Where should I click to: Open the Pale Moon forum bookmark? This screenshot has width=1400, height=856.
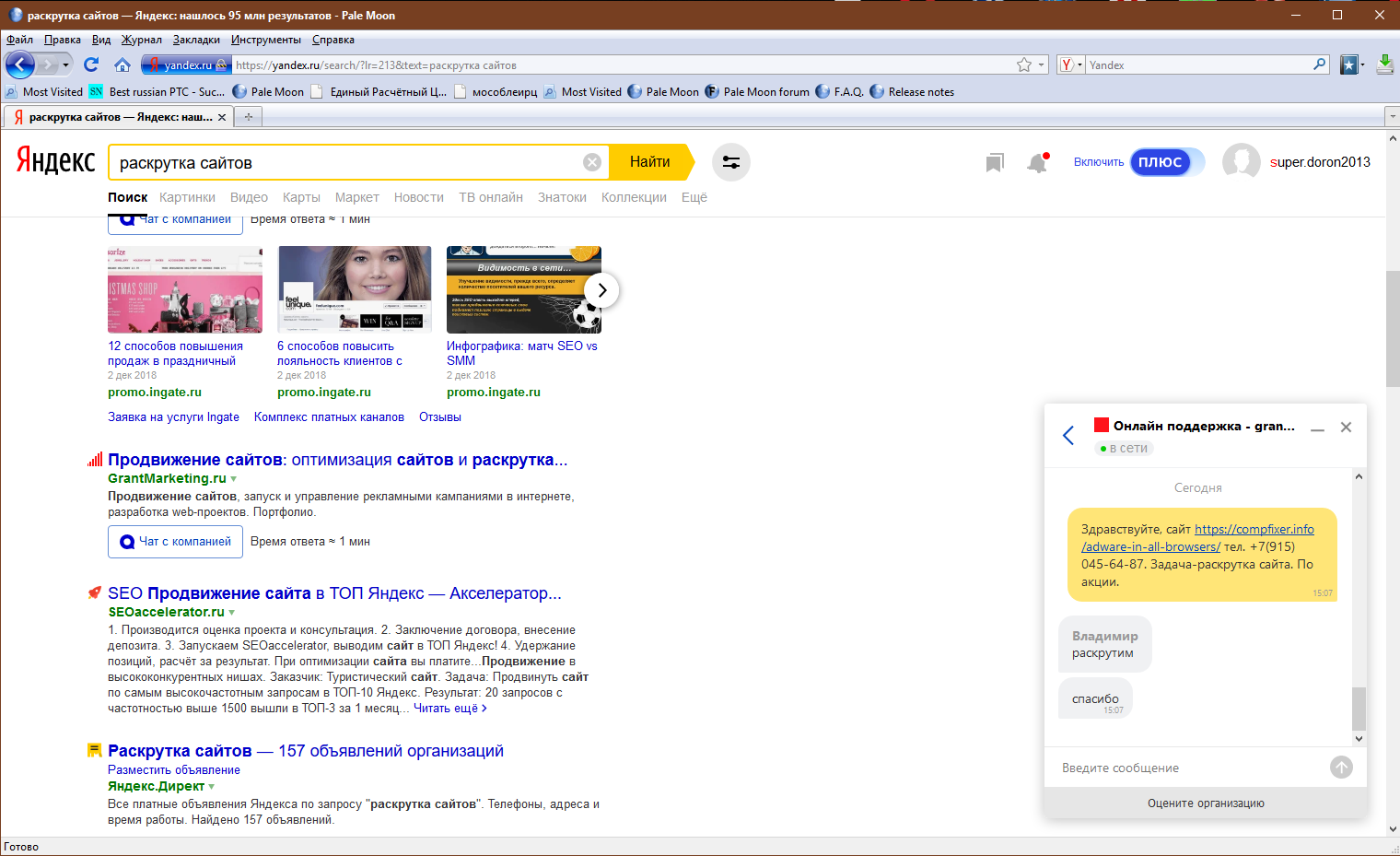click(x=757, y=91)
